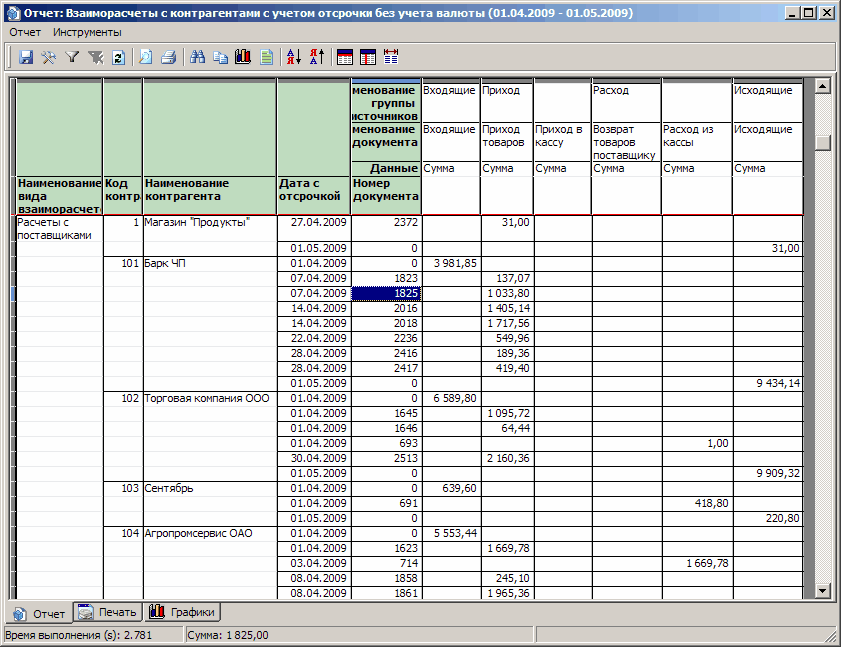Click the Время выполнения status bar field

point(94,635)
